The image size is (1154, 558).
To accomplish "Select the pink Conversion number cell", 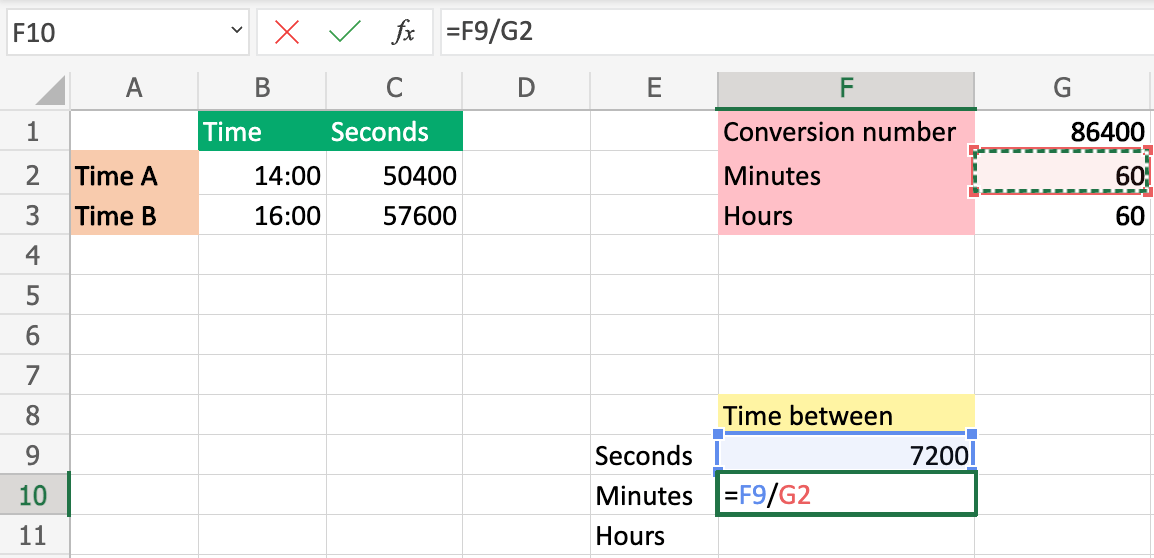I will (846, 132).
